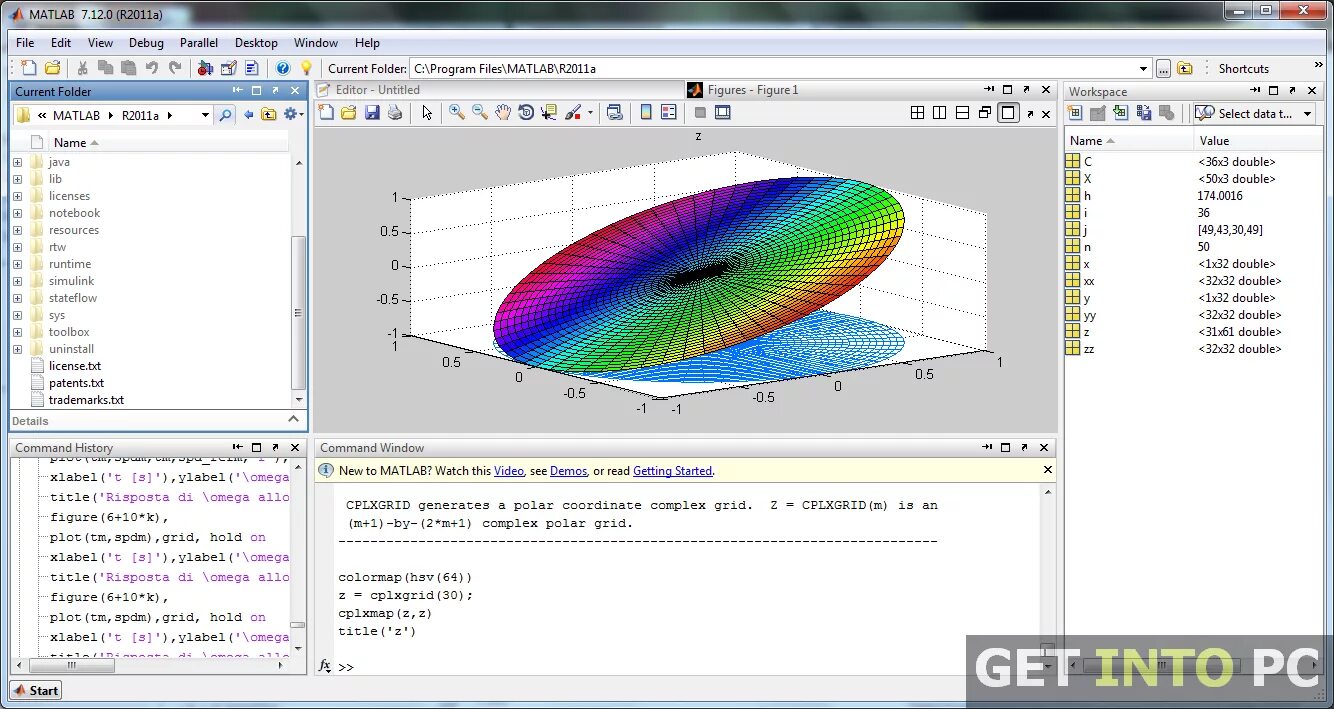Launch Simulink from the main toolbar
This screenshot has width=1334, height=709.
tap(205, 68)
